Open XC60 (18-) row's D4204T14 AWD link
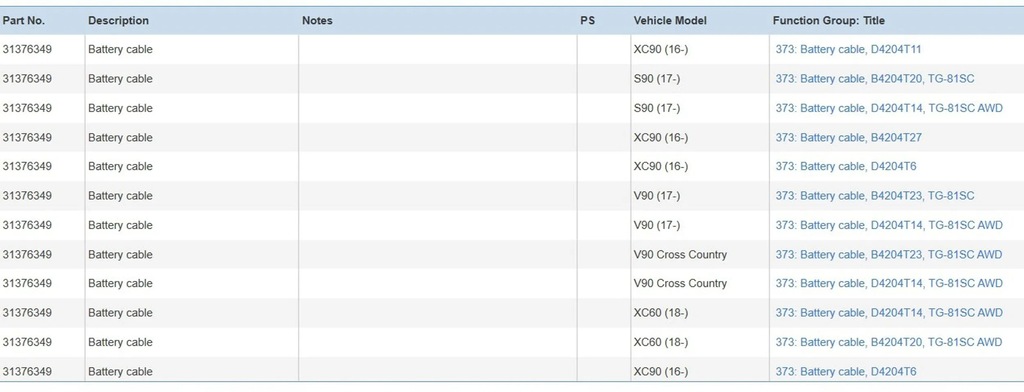Viewport: 1024px width, 392px height. [x=888, y=313]
